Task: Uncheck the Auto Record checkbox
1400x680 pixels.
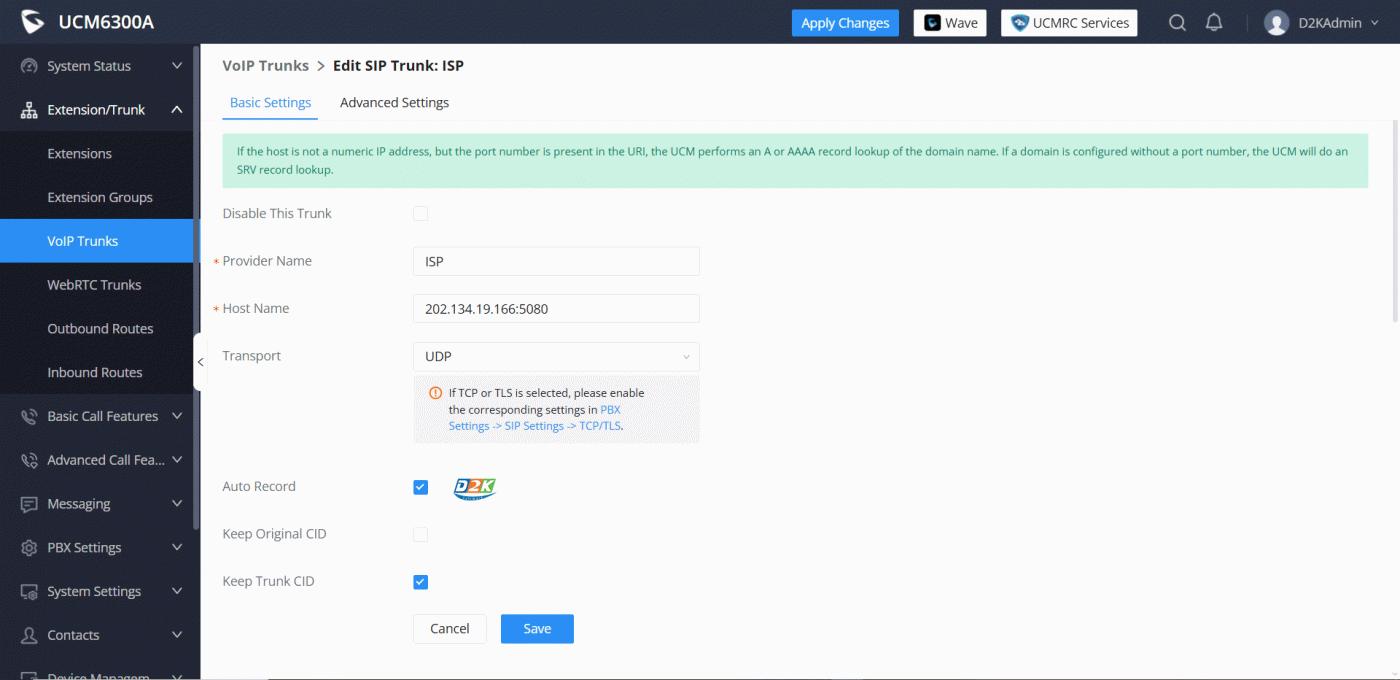Action: (421, 487)
